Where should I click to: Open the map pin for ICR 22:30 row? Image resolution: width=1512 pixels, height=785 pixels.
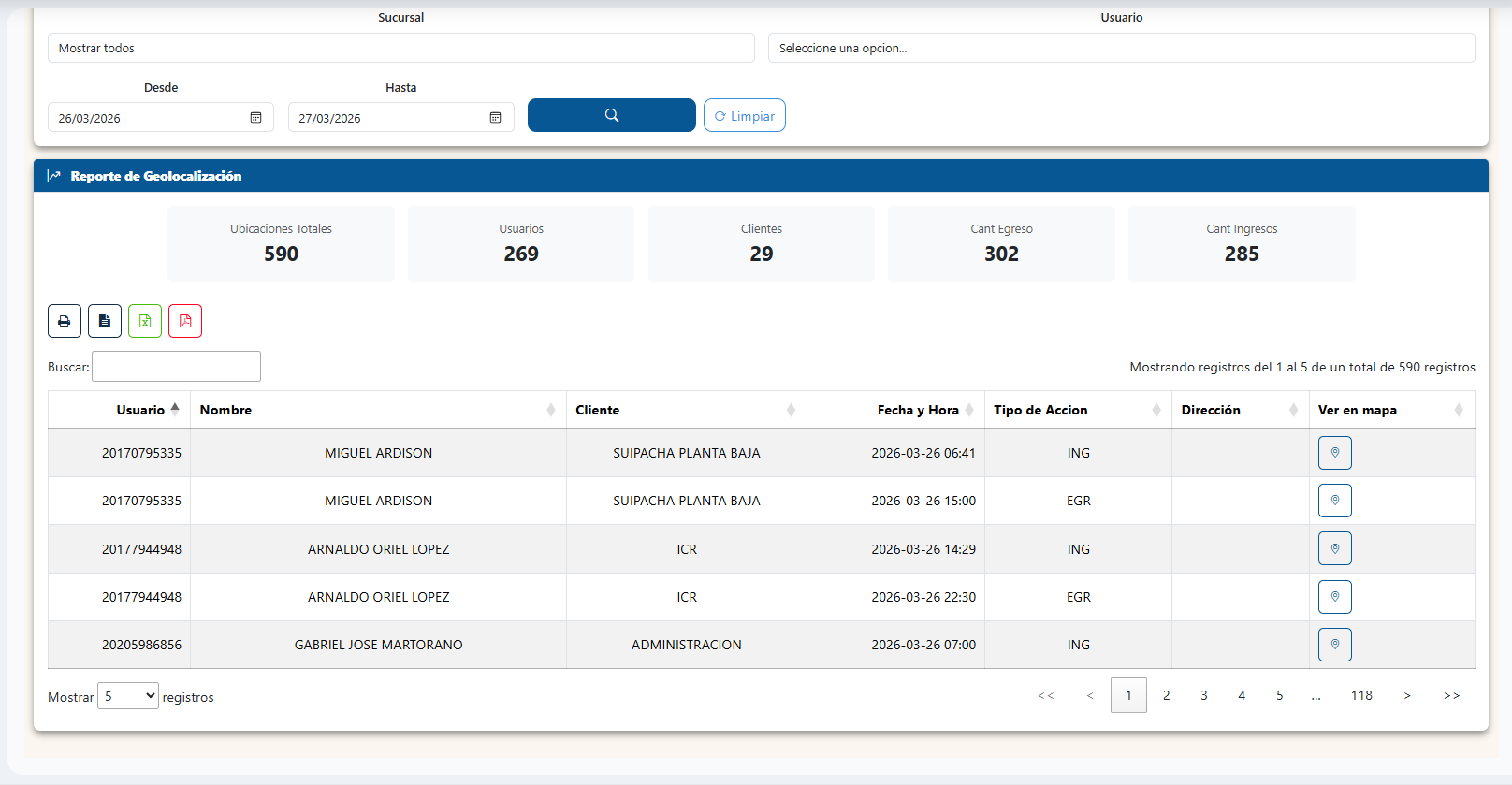coord(1334,597)
